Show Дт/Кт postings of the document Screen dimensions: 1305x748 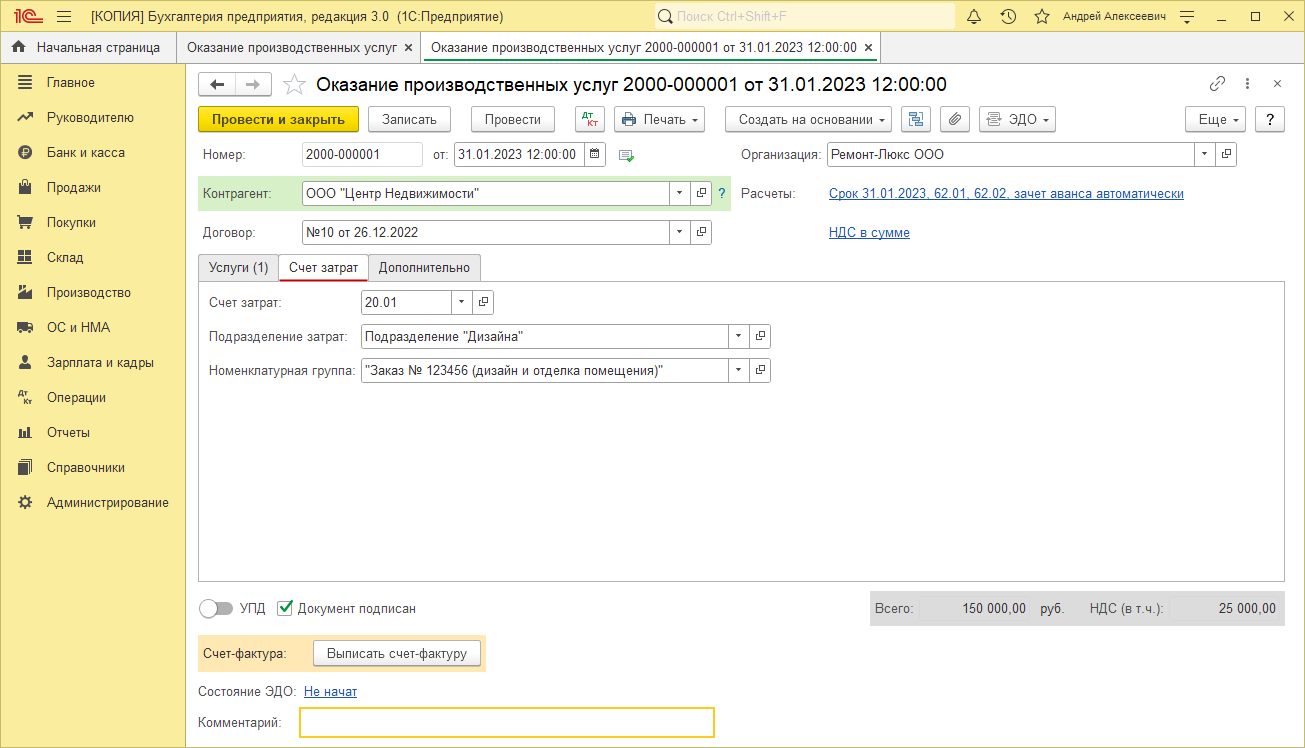click(590, 119)
